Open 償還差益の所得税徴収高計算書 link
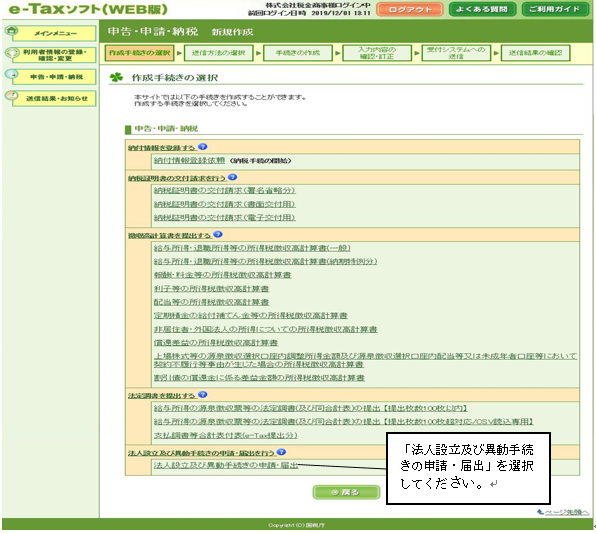 tap(216, 343)
